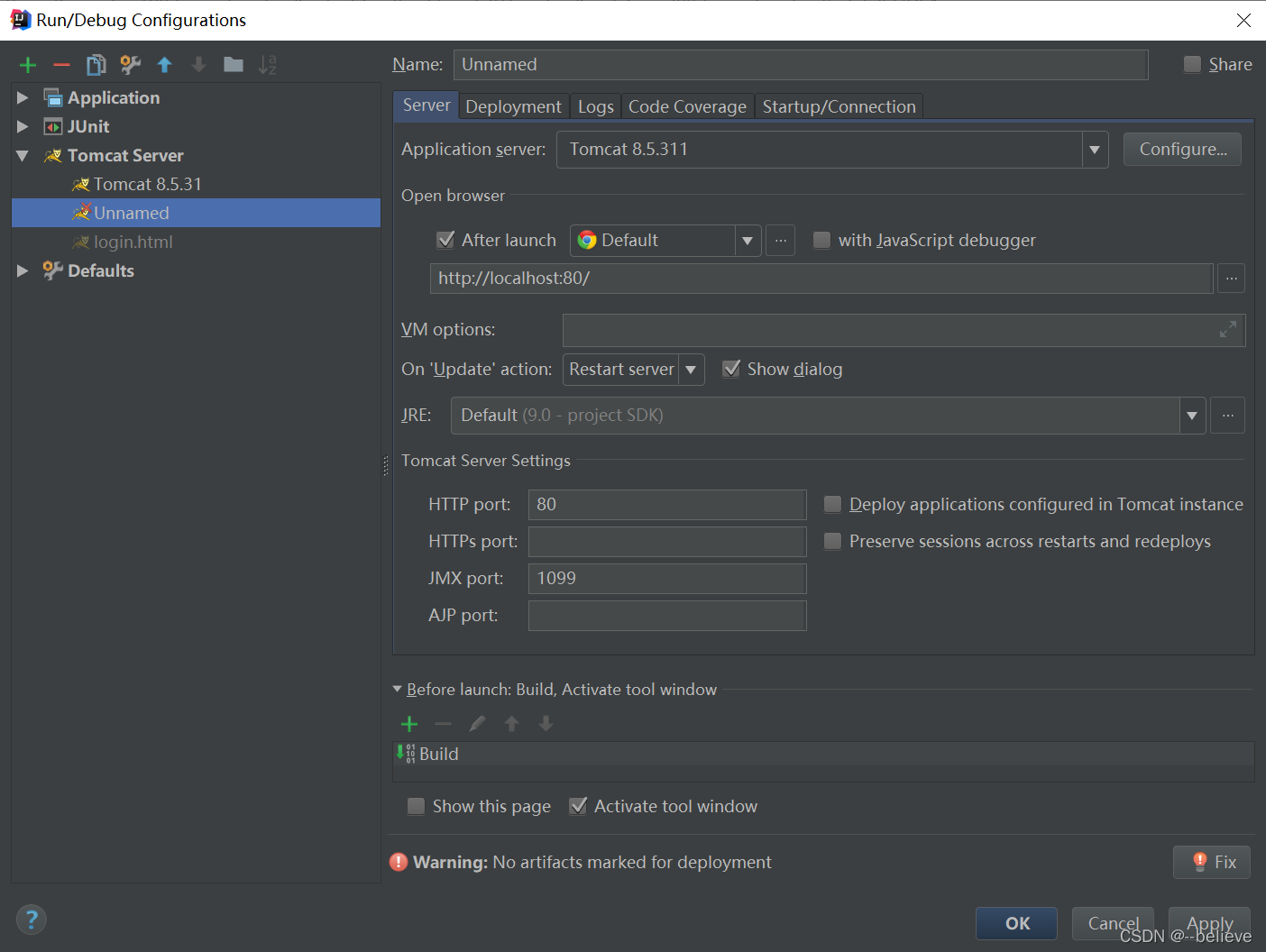1266x952 pixels.
Task: Open Application server dropdown
Action: coord(1095,150)
